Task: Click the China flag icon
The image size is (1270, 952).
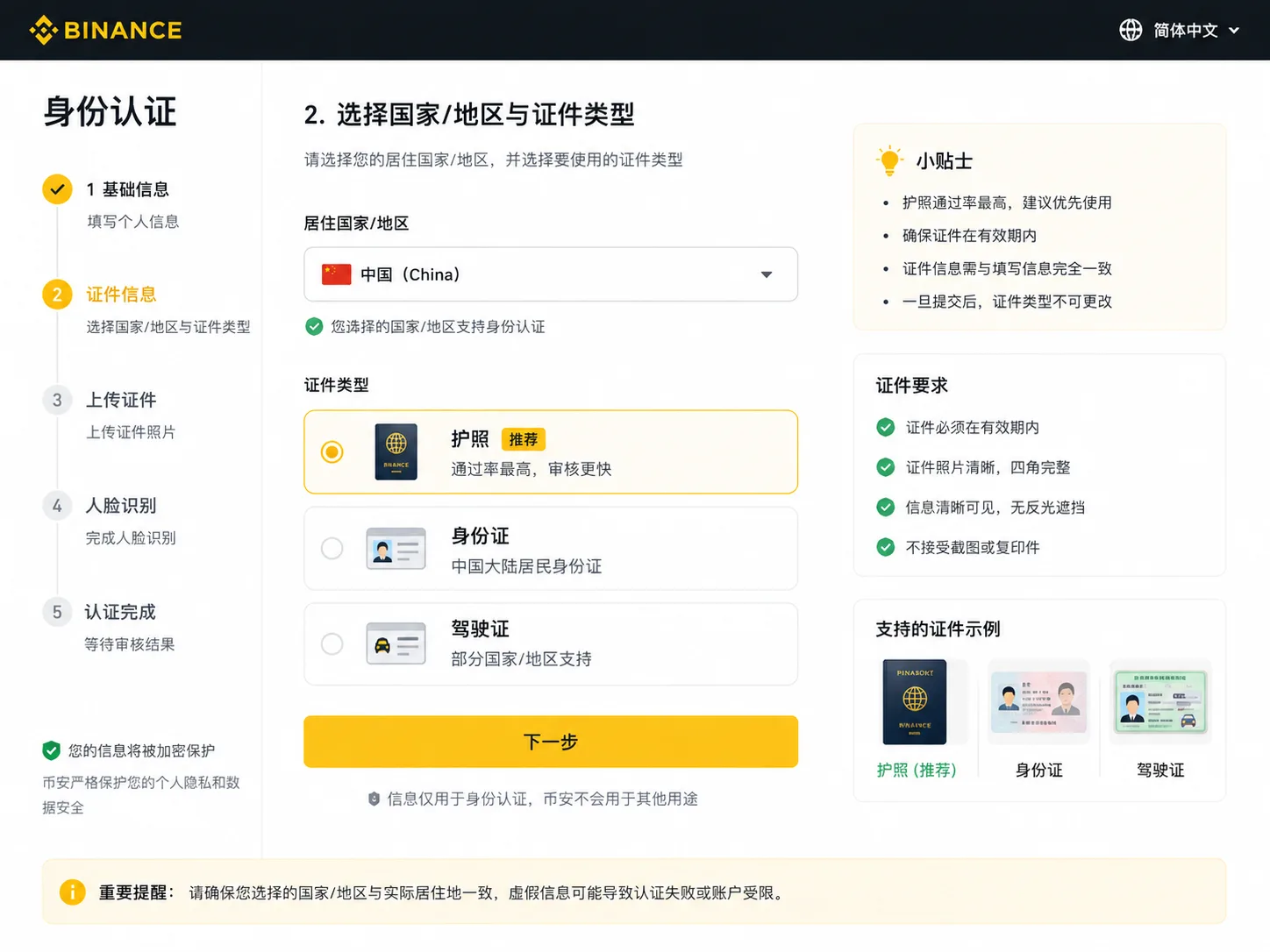Action: click(337, 274)
